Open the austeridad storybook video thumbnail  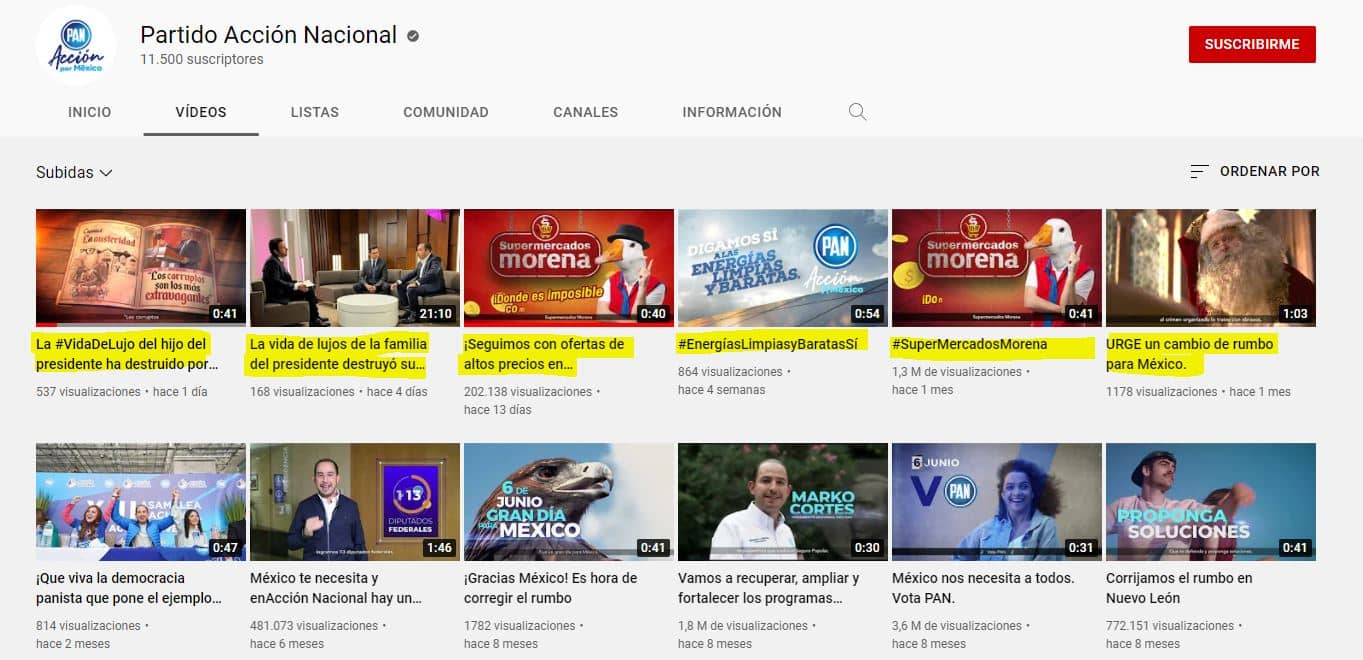coord(141,268)
